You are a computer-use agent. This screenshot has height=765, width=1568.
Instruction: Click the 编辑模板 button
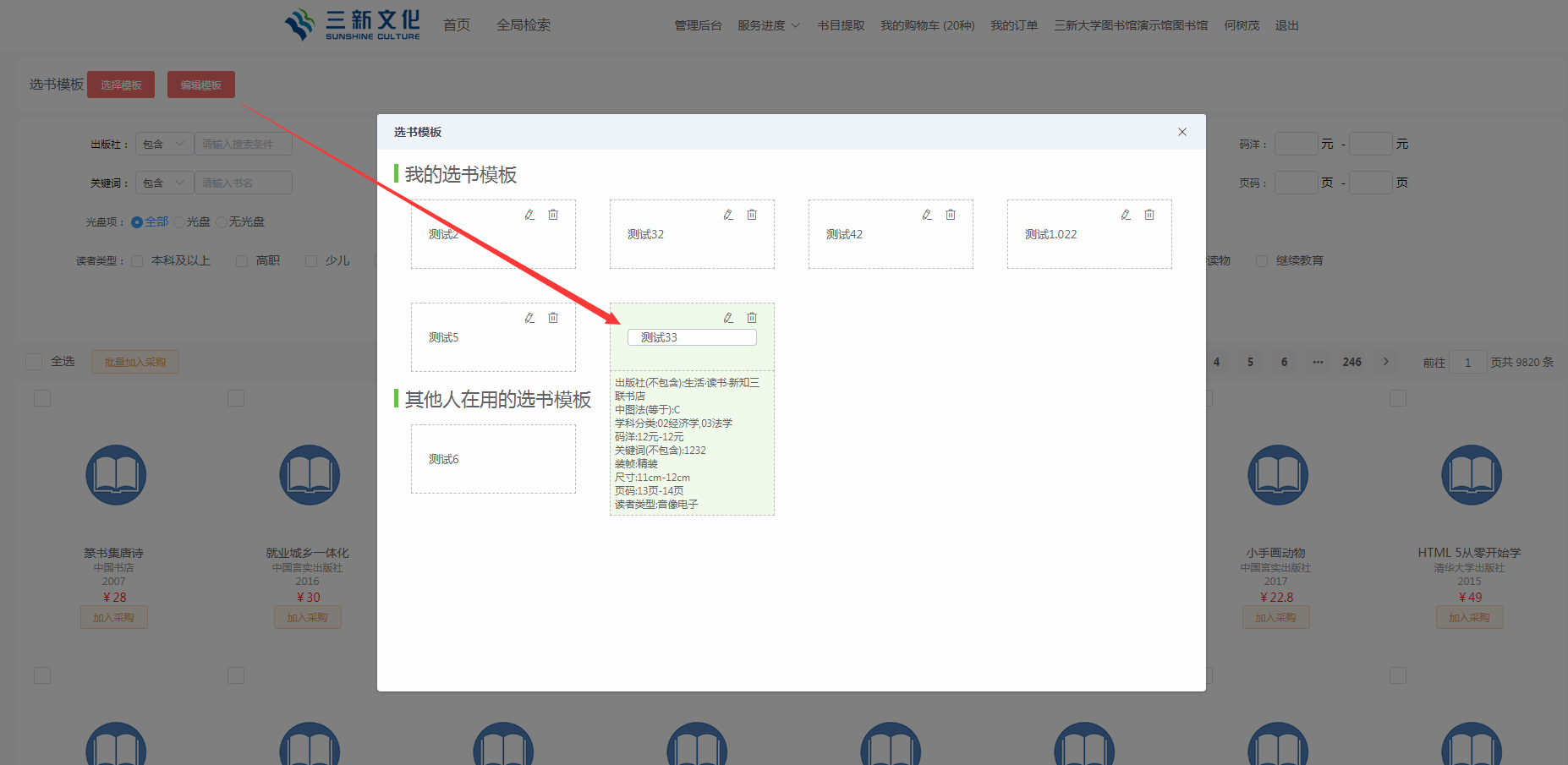[x=201, y=85]
